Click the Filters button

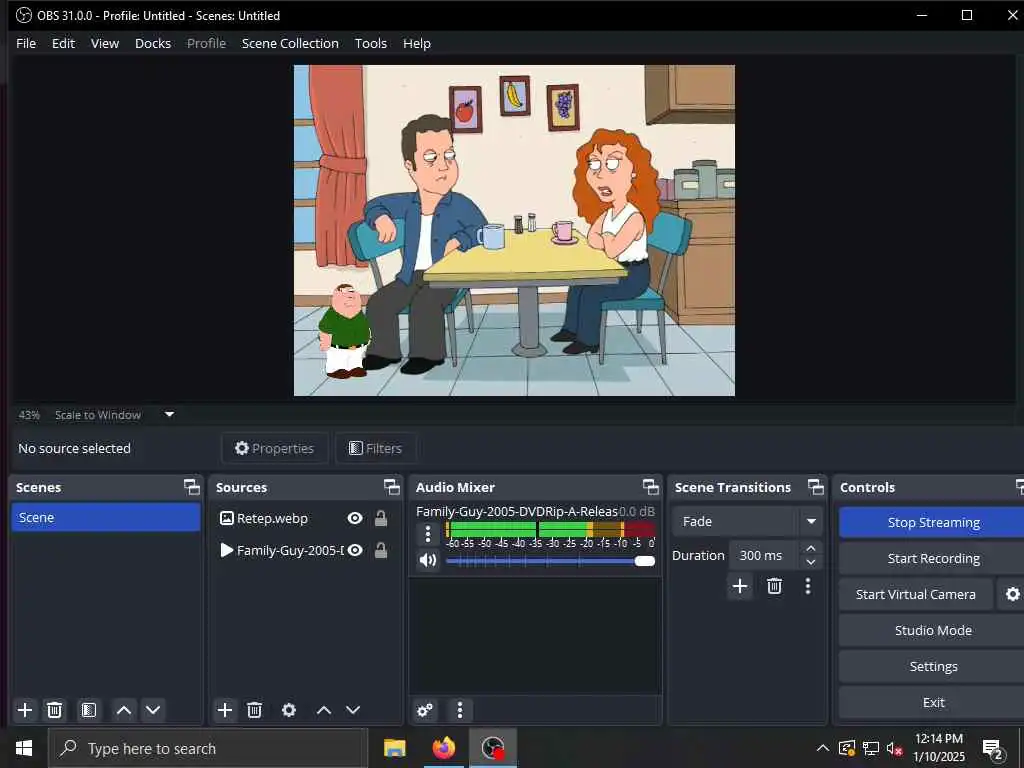[376, 448]
